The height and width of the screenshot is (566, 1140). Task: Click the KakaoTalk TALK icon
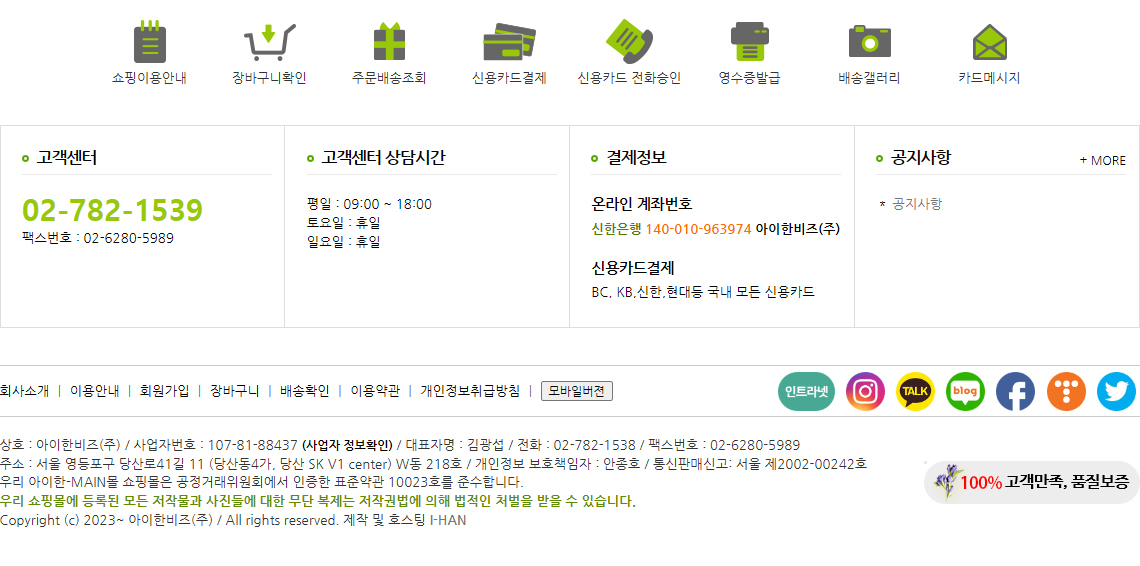point(915,391)
